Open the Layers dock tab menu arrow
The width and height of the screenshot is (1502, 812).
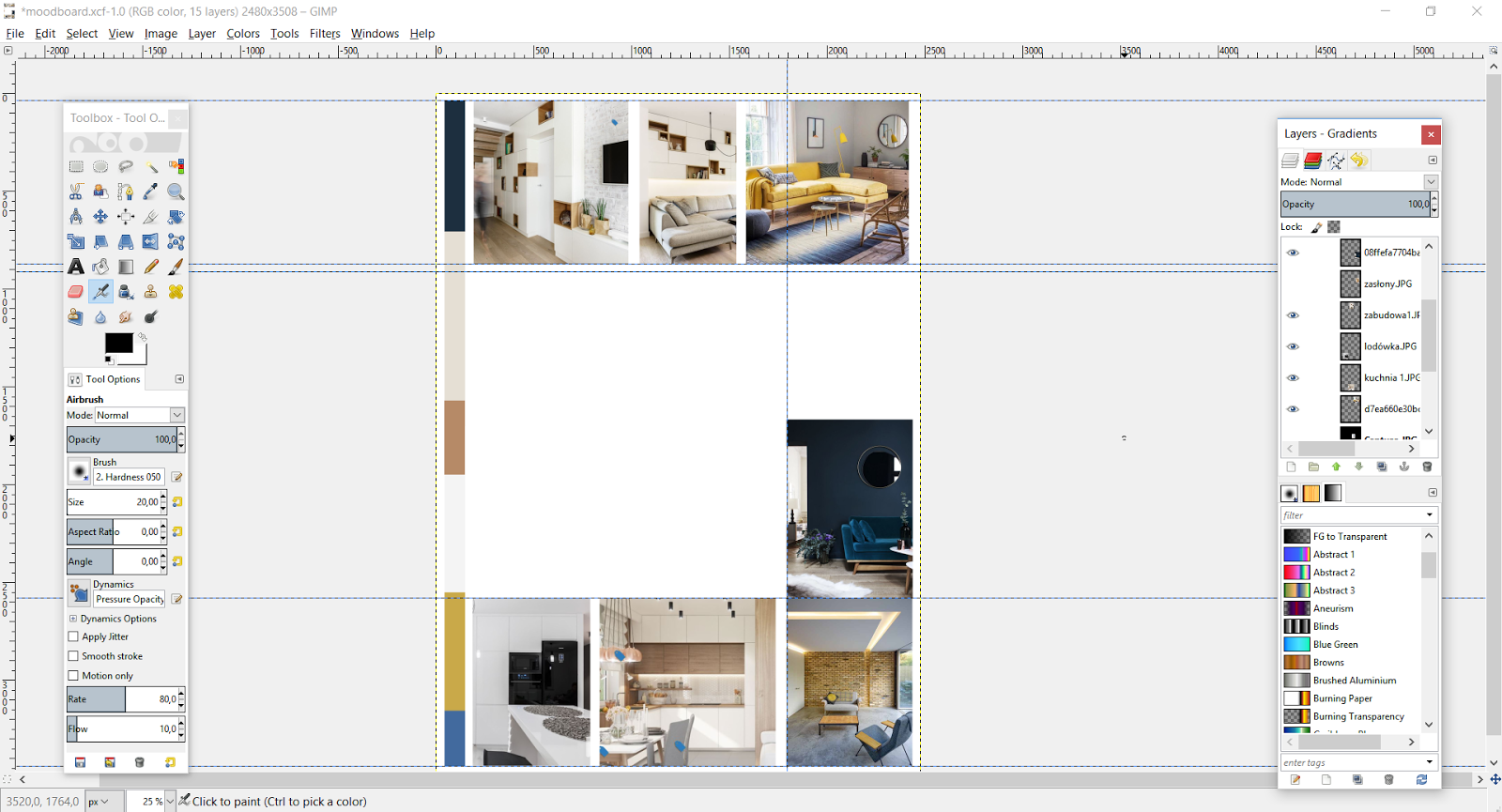pyautogui.click(x=1433, y=161)
